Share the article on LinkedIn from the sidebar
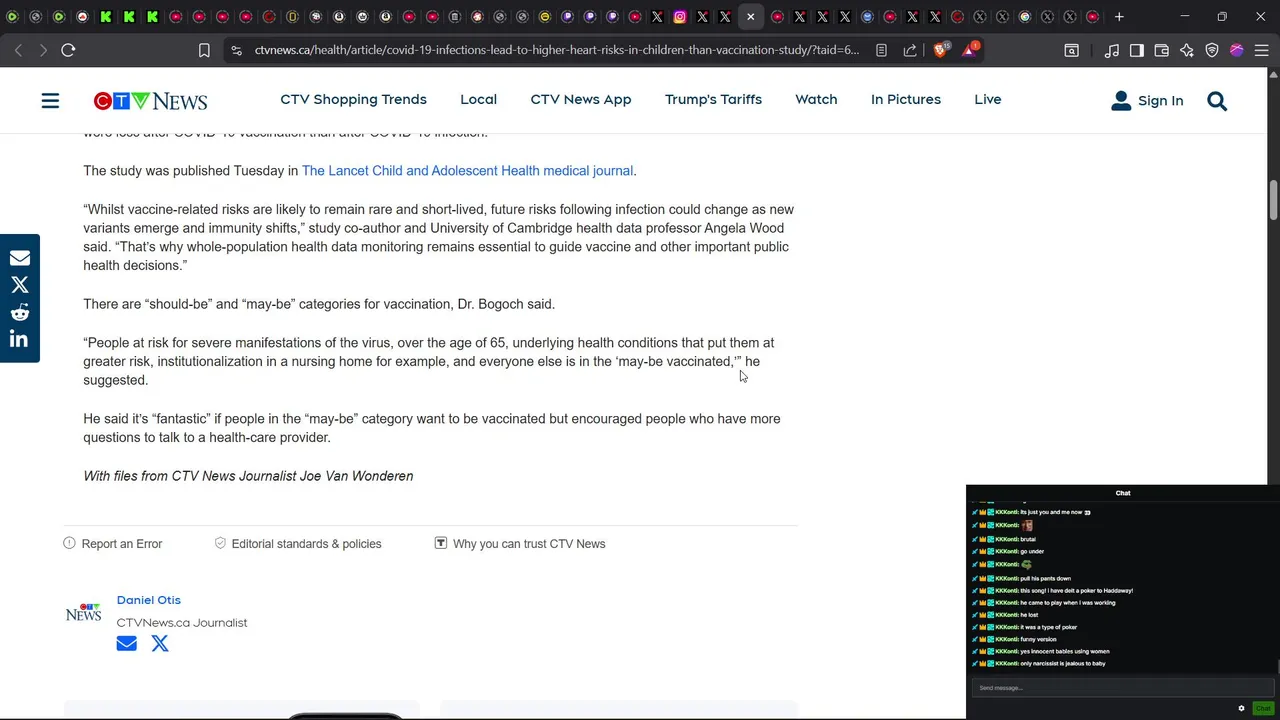Screen dimensions: 1280x720 (x=19, y=339)
